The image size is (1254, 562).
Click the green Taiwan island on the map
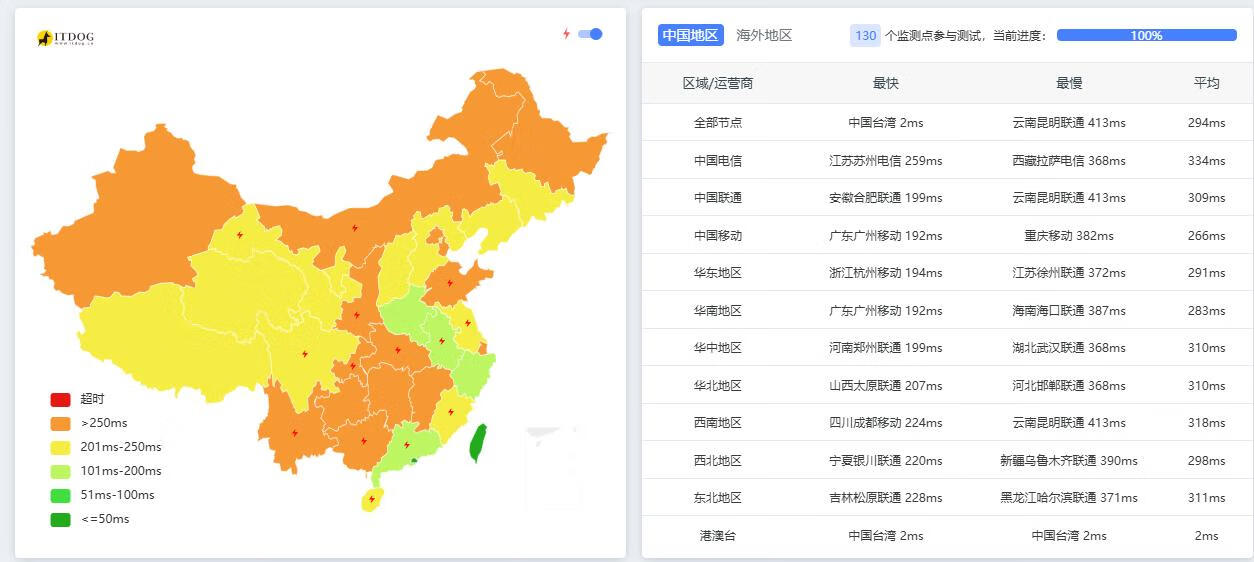coord(479,442)
